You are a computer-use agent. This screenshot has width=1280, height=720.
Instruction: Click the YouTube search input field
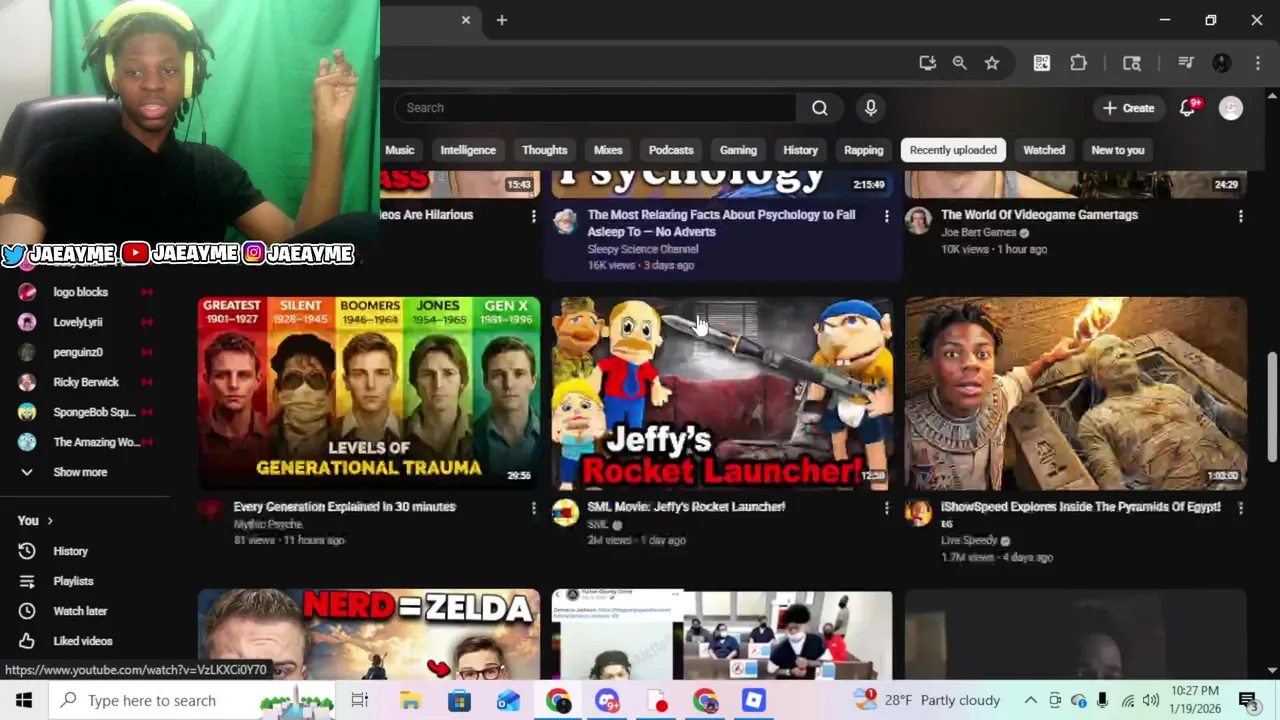[595, 108]
